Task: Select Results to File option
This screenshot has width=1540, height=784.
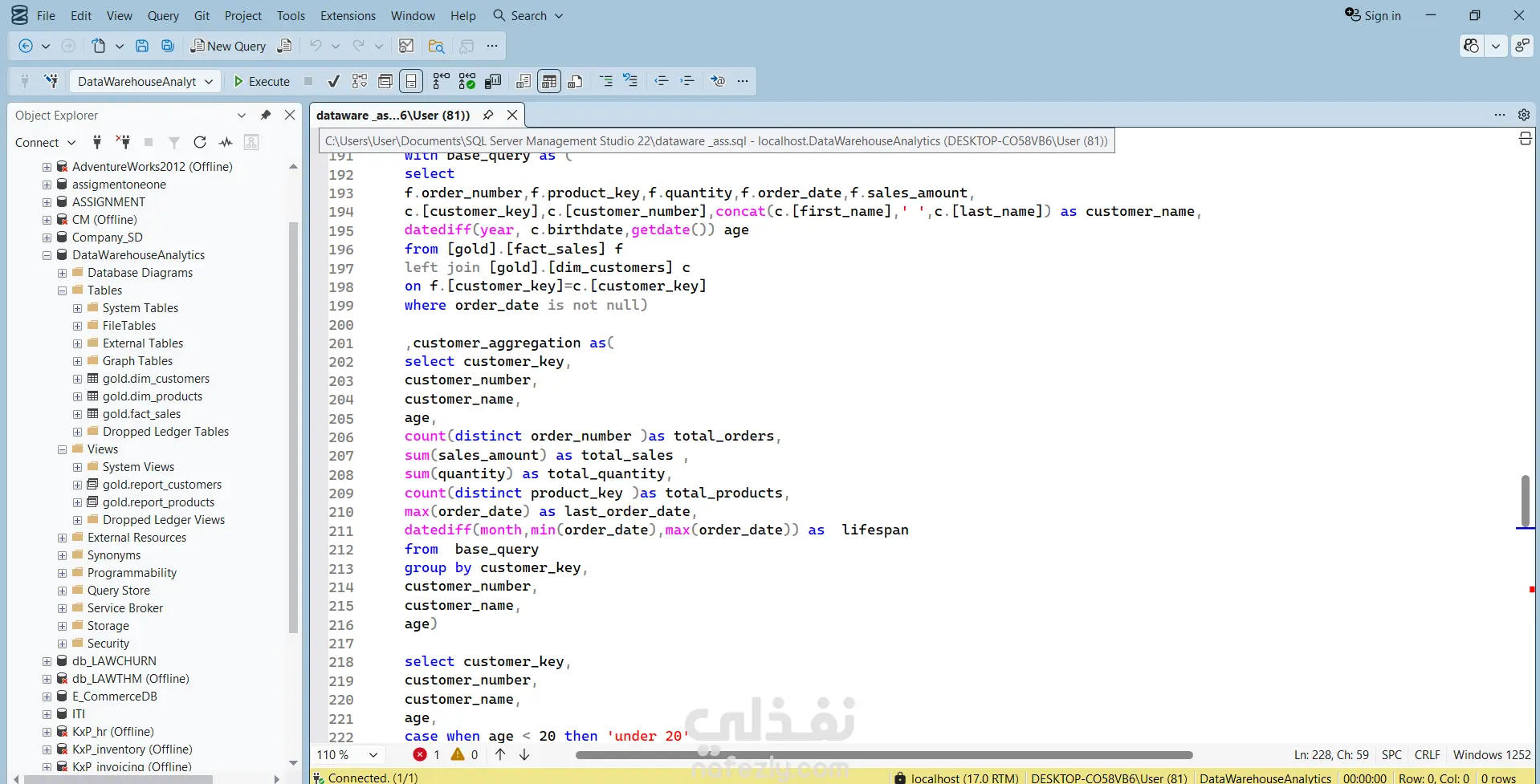Action: tap(575, 81)
